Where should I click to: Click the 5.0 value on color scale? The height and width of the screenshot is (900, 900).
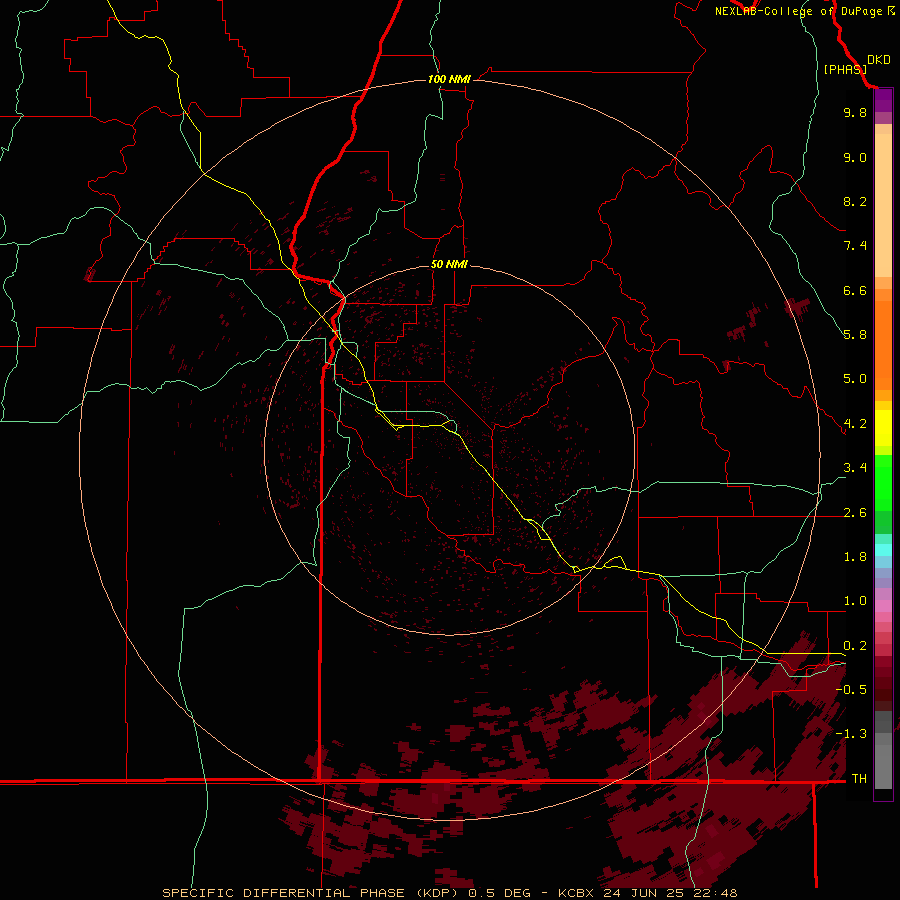coord(855,379)
